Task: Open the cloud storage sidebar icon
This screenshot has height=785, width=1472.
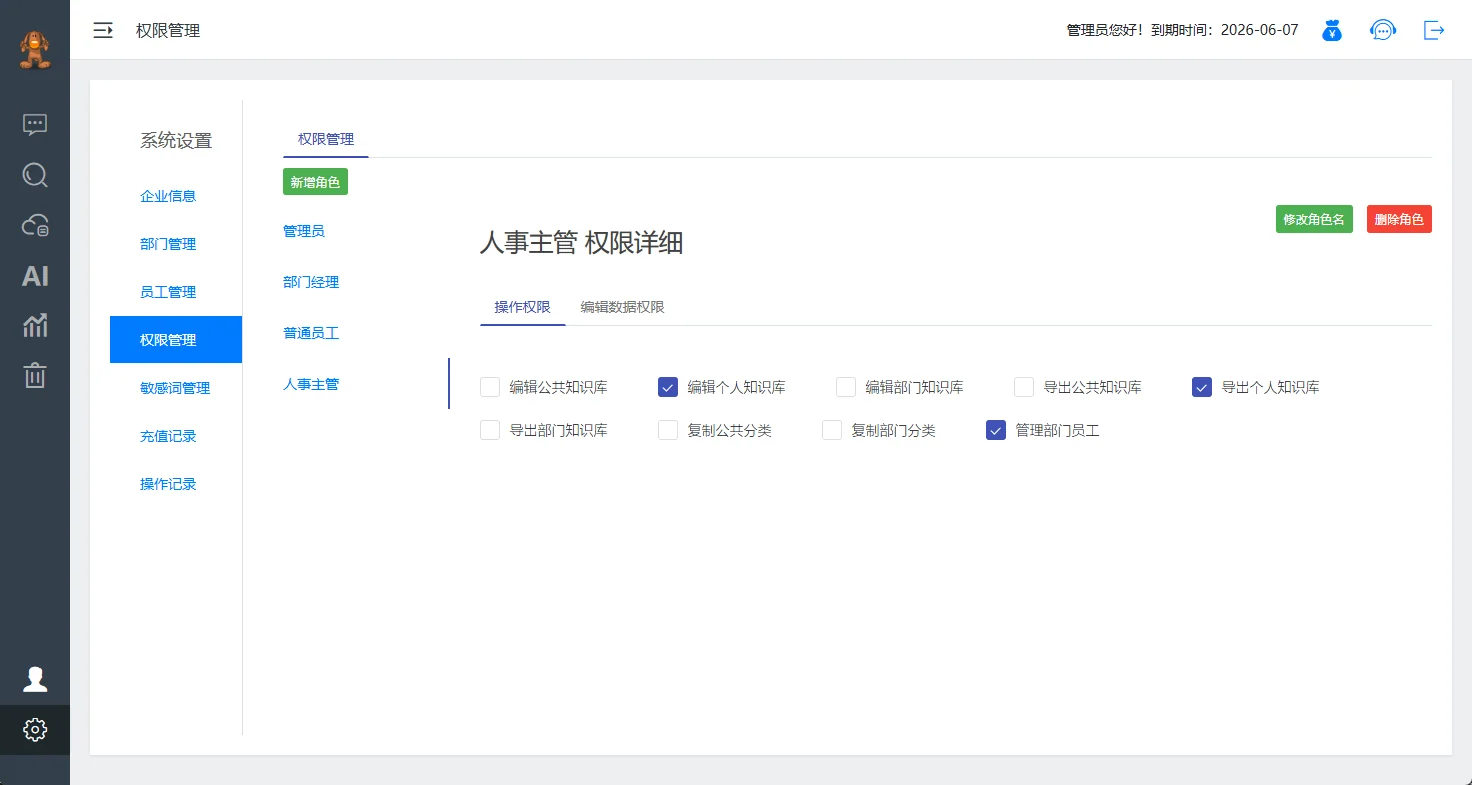Action: 35,226
